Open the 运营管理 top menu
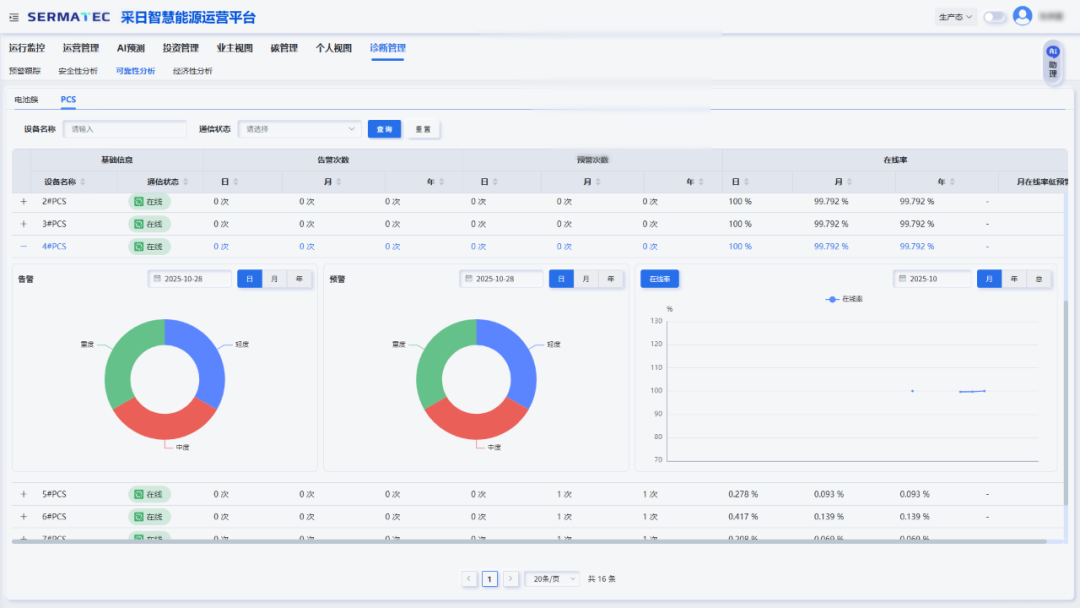 (80, 47)
